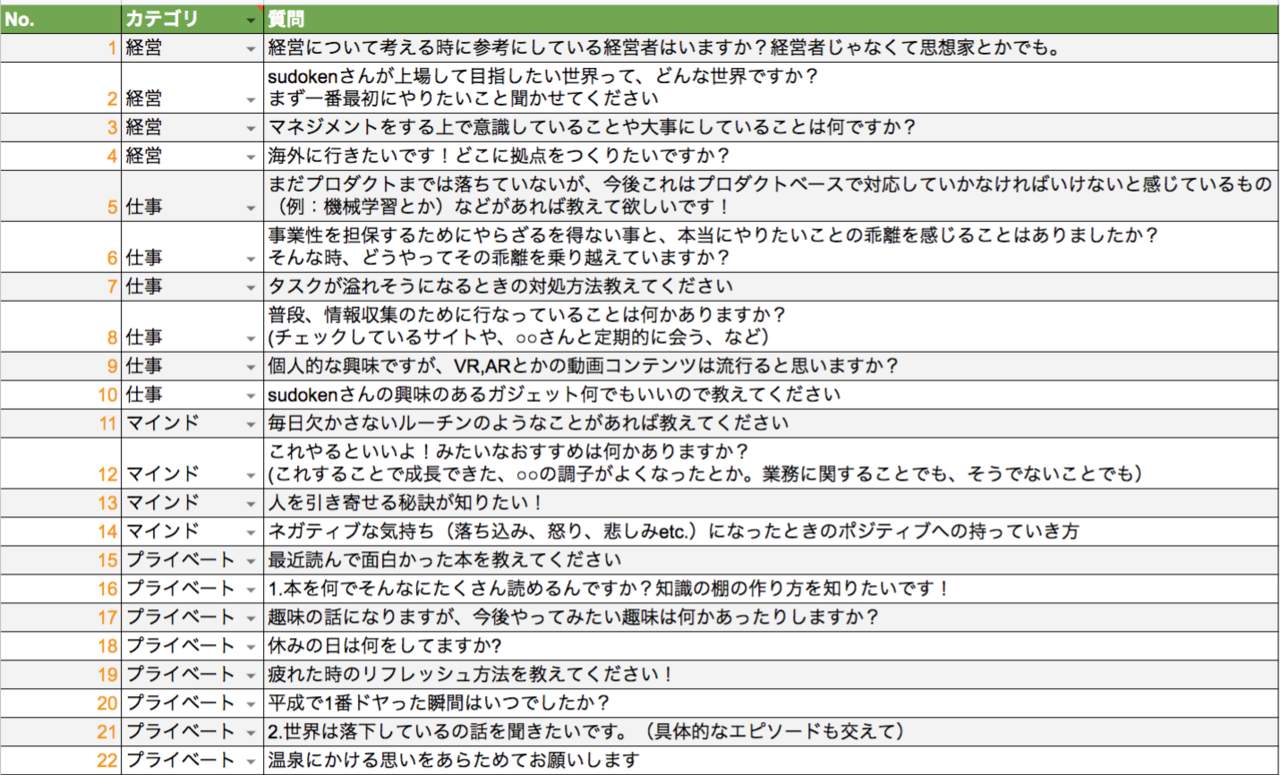This screenshot has height=775, width=1280.
Task: Select question about プロダクトベースで対応
Action: (772, 196)
